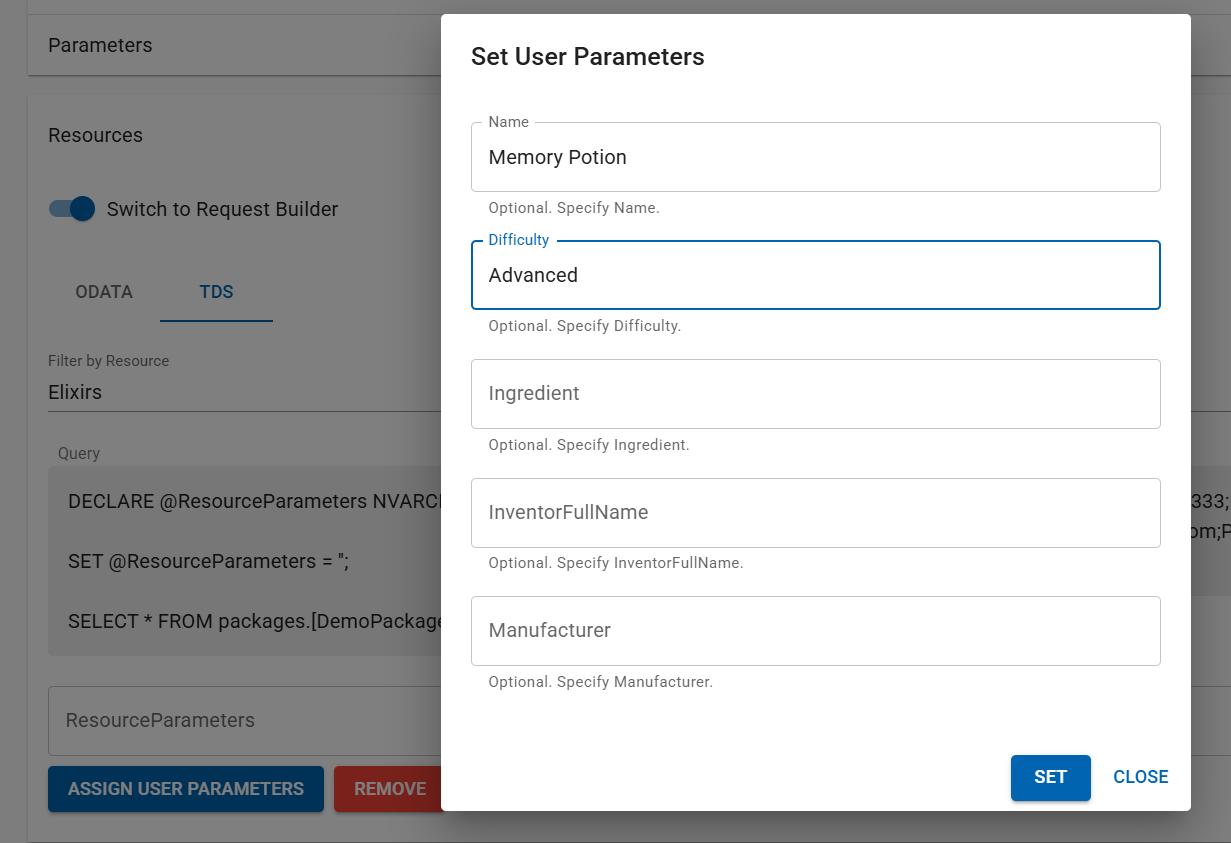The image size is (1231, 843).
Task: Switch to the ODATA tab
Action: pos(104,292)
